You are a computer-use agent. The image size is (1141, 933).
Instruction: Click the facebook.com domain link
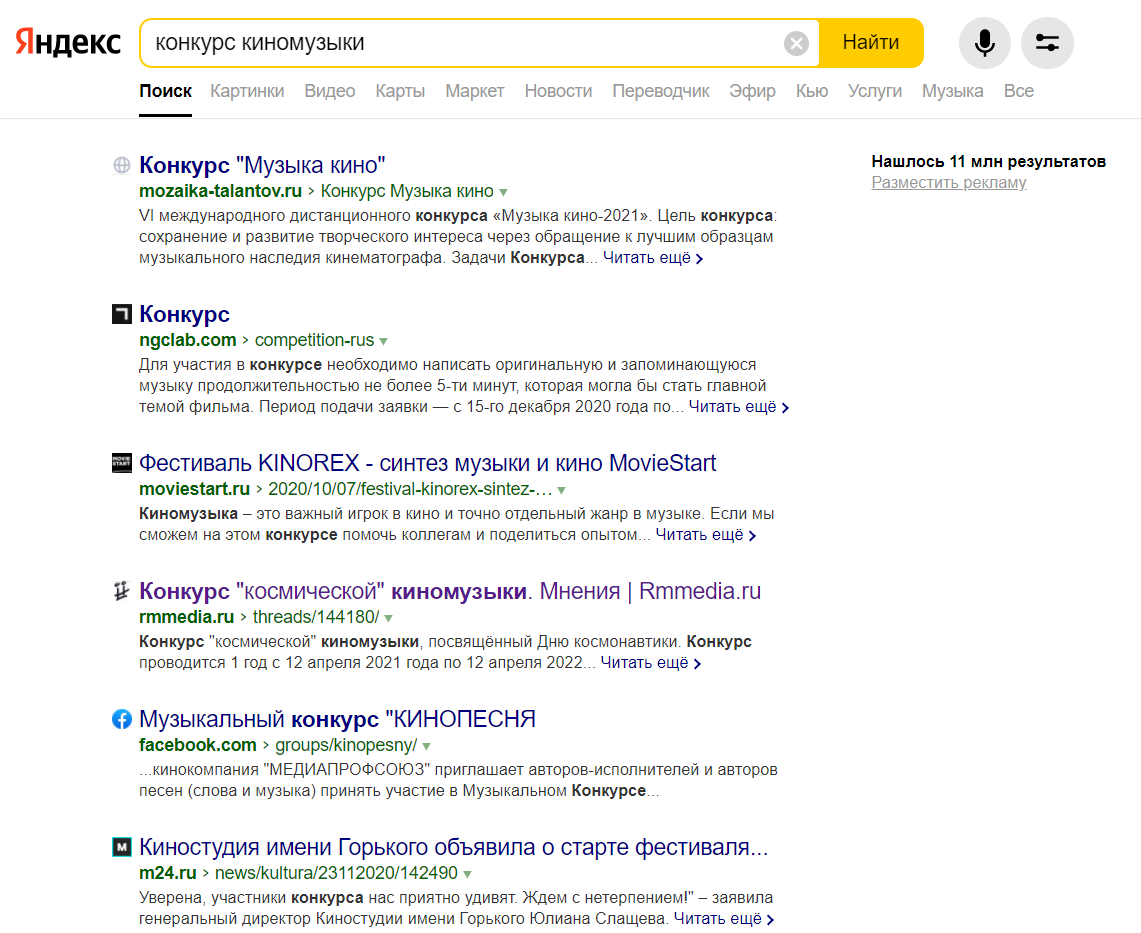[198, 745]
